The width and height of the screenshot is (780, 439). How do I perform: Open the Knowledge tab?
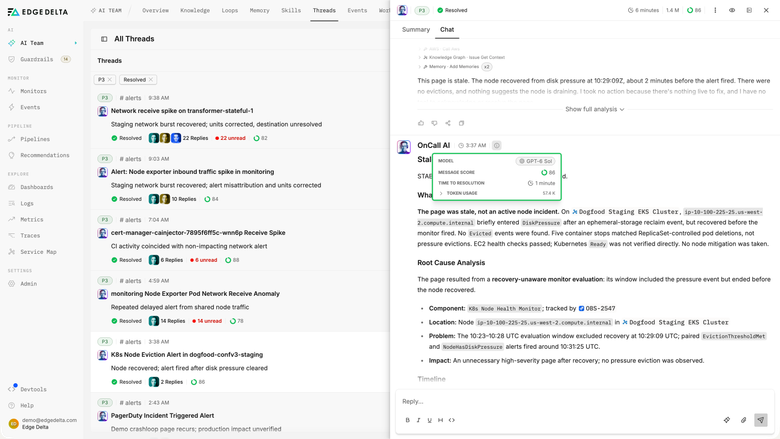tap(195, 10)
